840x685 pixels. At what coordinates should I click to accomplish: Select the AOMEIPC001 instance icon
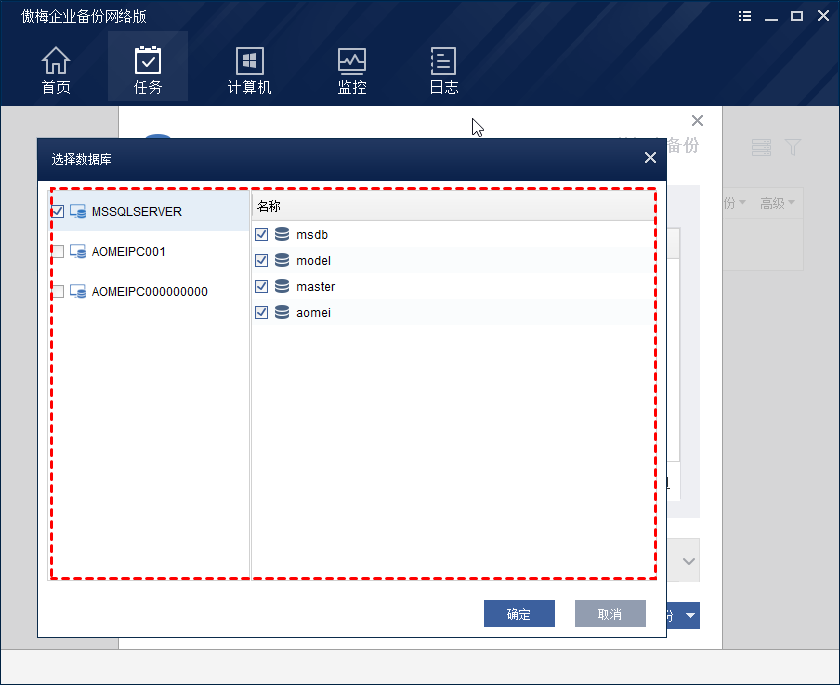77,251
